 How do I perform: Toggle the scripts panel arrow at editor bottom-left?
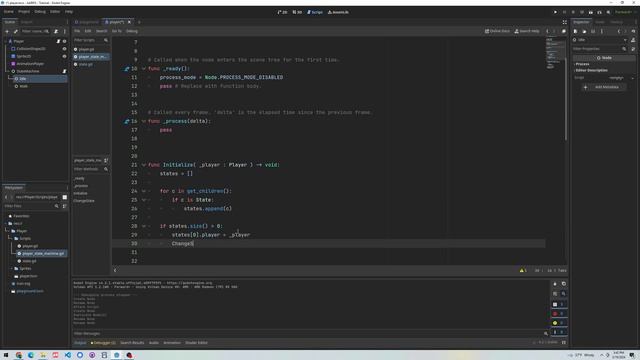pyautogui.click(x=115, y=270)
